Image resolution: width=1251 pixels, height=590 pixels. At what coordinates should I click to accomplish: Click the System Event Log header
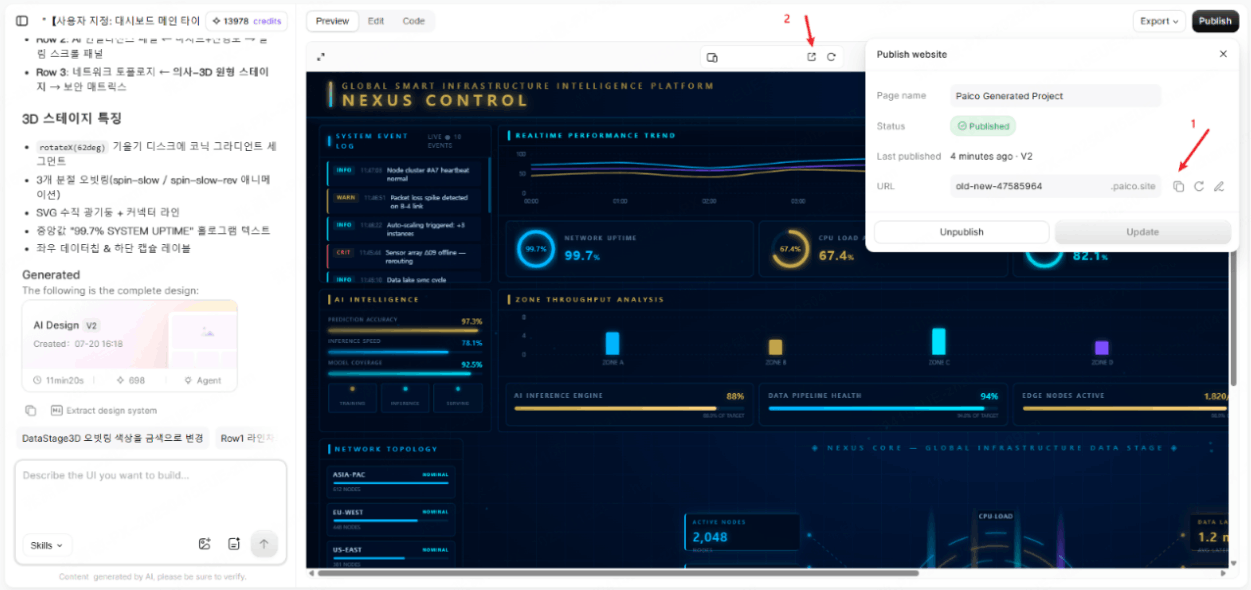(x=371, y=140)
